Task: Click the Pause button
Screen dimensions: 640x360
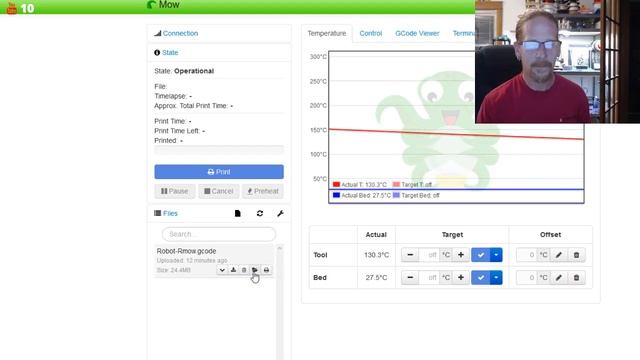Action: click(x=175, y=191)
